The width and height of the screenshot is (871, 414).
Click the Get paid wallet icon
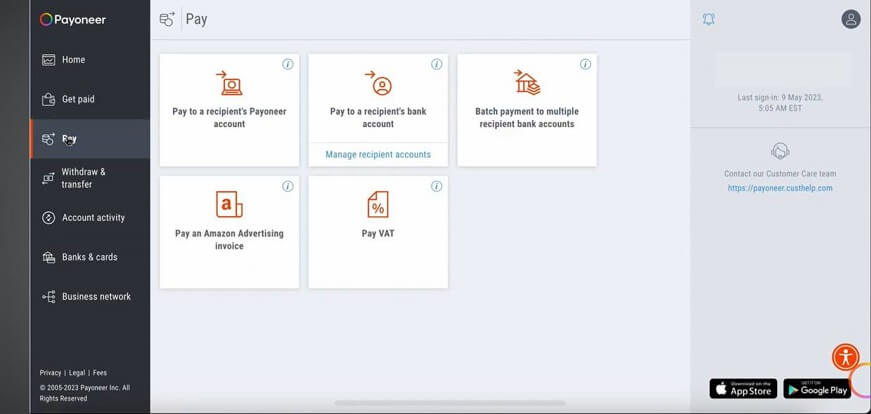[x=48, y=99]
